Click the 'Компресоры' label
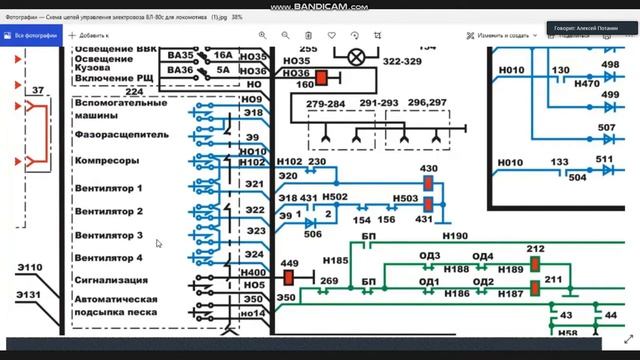640x360 pixels. (107, 160)
